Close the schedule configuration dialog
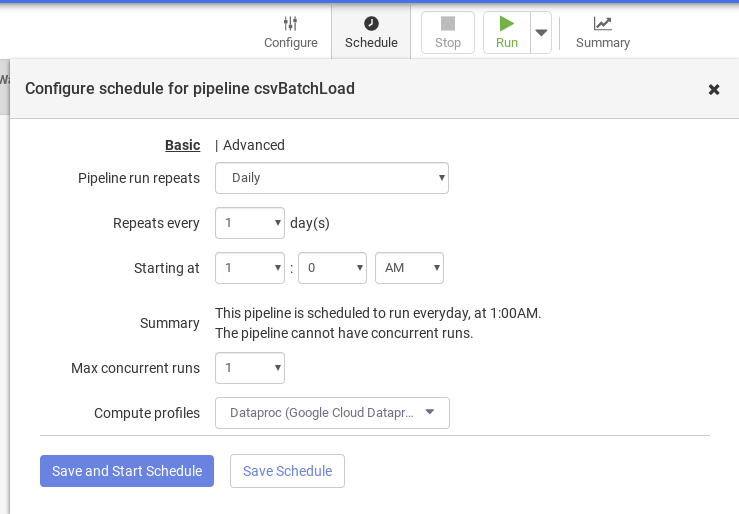 tap(714, 89)
